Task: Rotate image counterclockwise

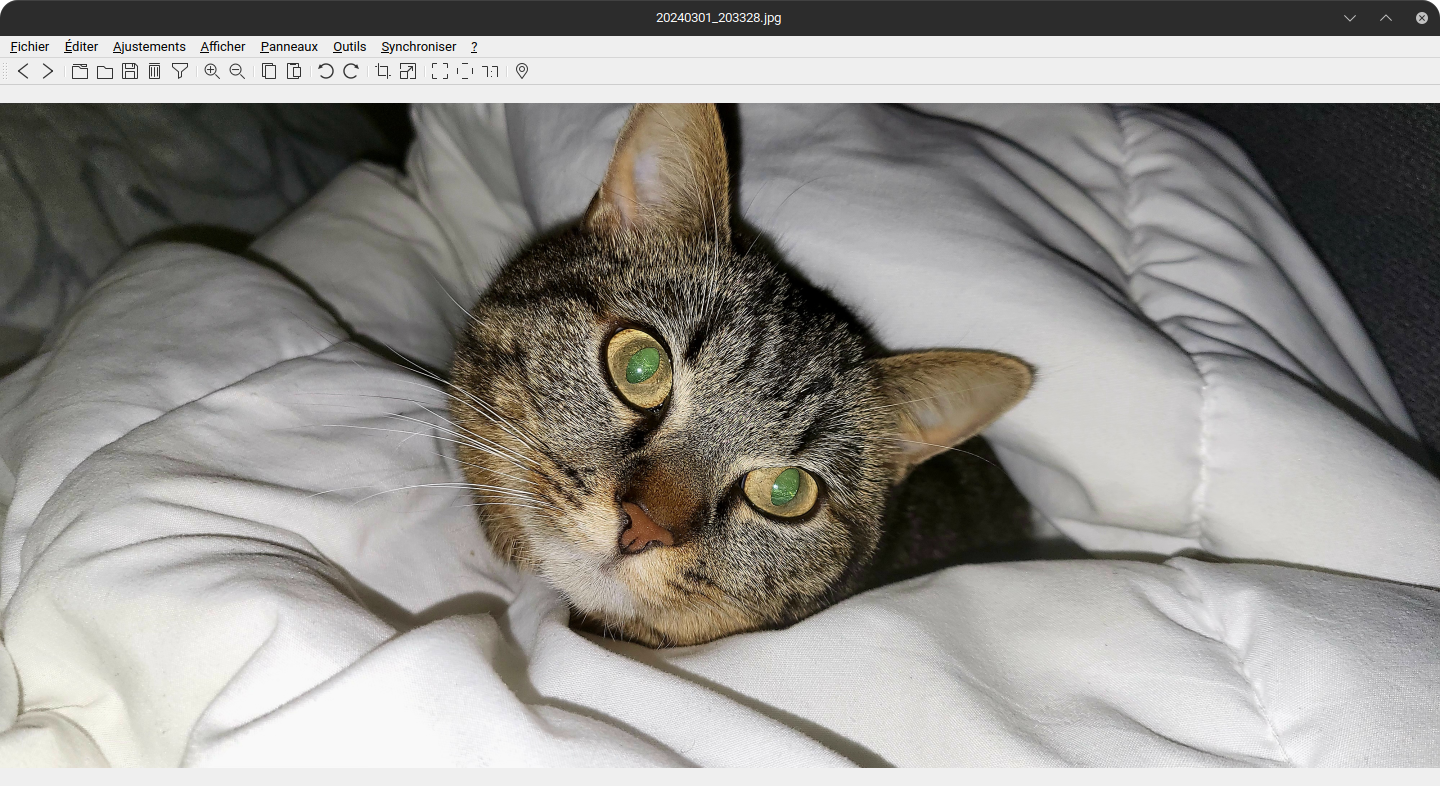Action: 325,71
